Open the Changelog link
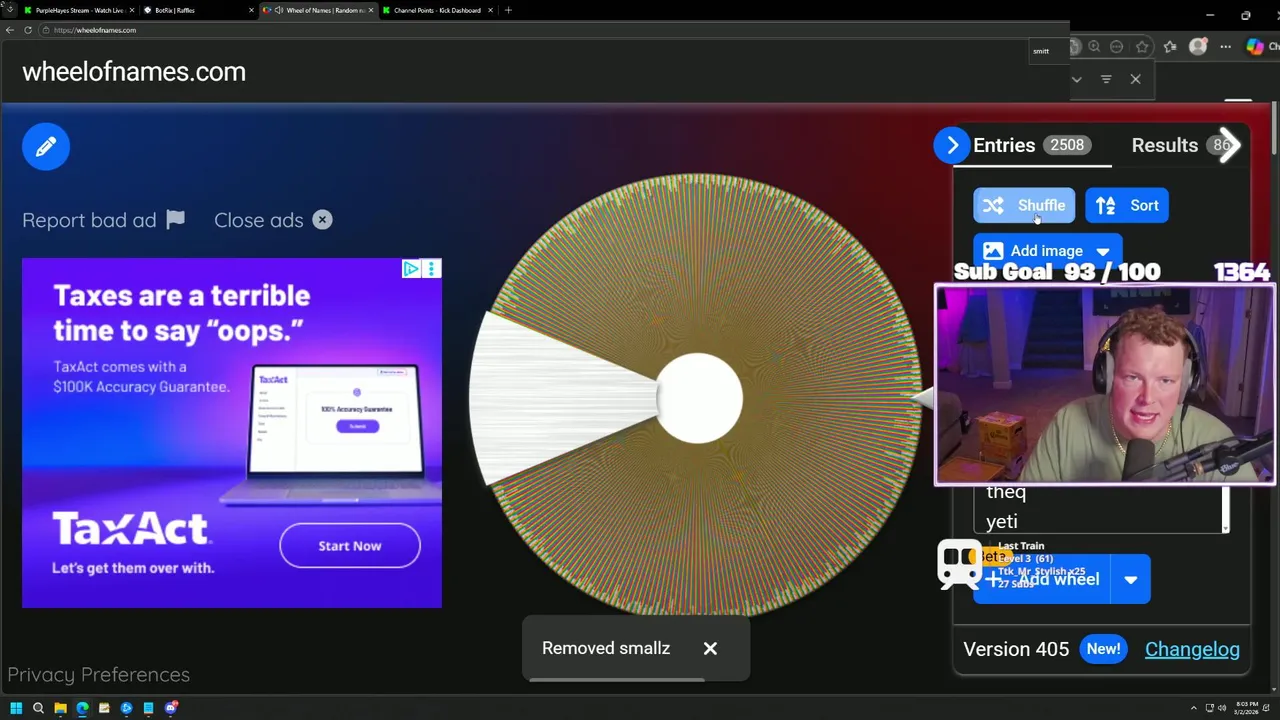Screen dimensions: 1280x720 pos(1192,649)
